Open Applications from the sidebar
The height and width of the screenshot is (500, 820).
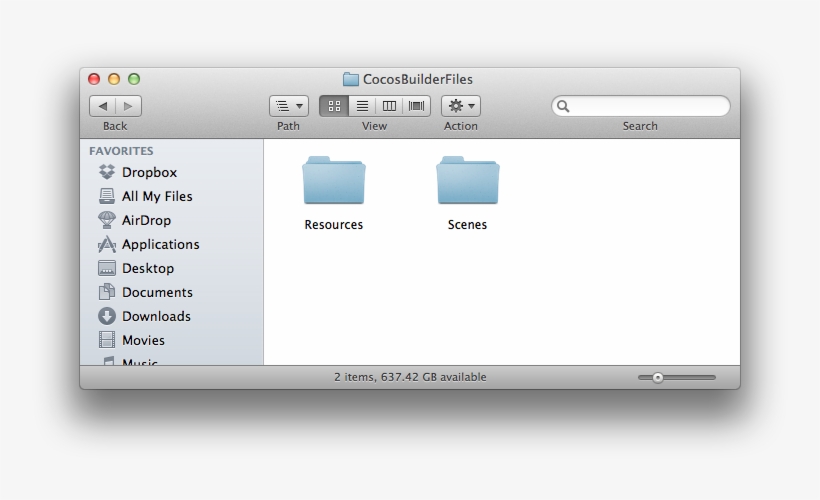[160, 244]
